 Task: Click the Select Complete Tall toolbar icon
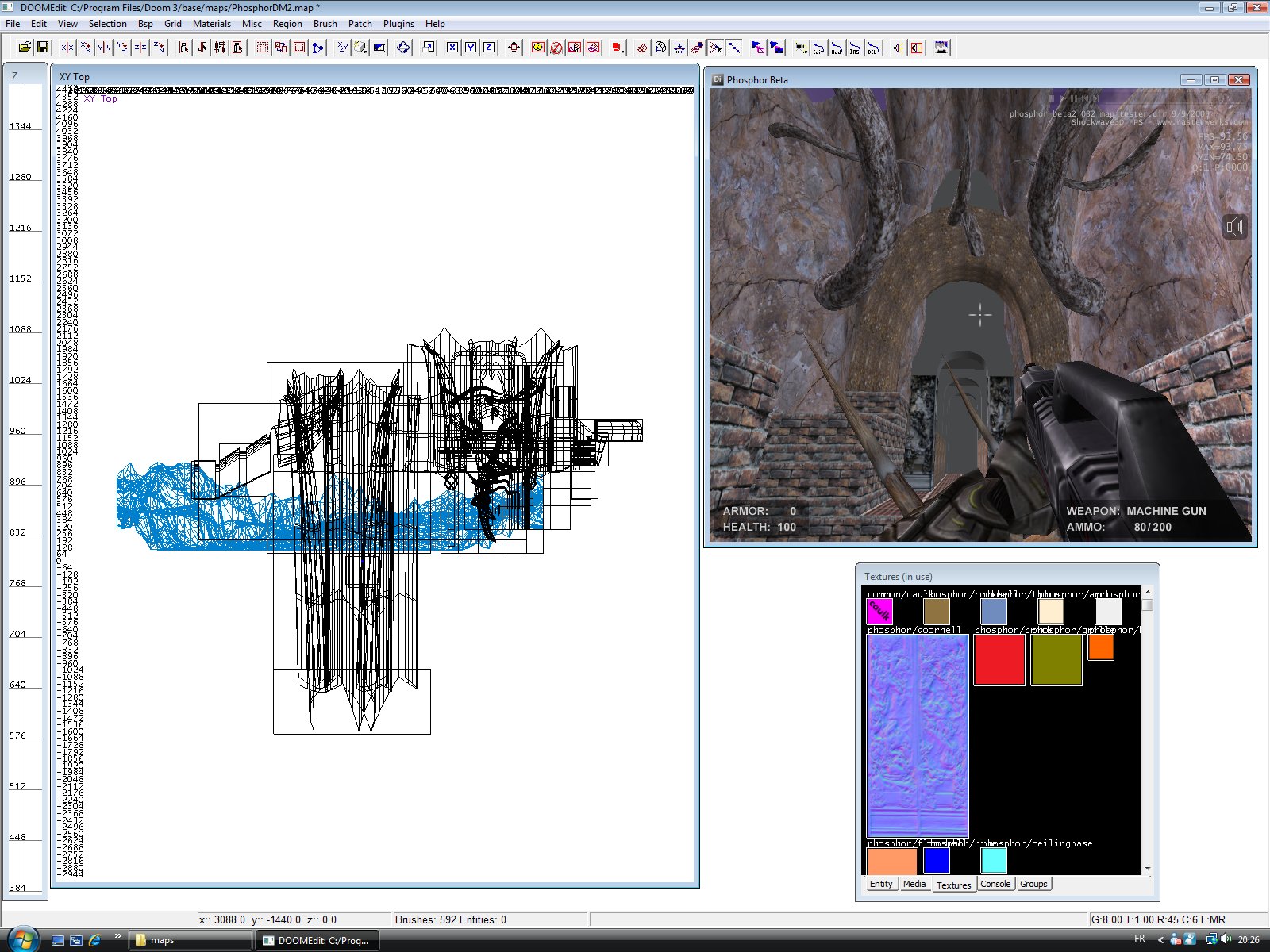coord(183,48)
